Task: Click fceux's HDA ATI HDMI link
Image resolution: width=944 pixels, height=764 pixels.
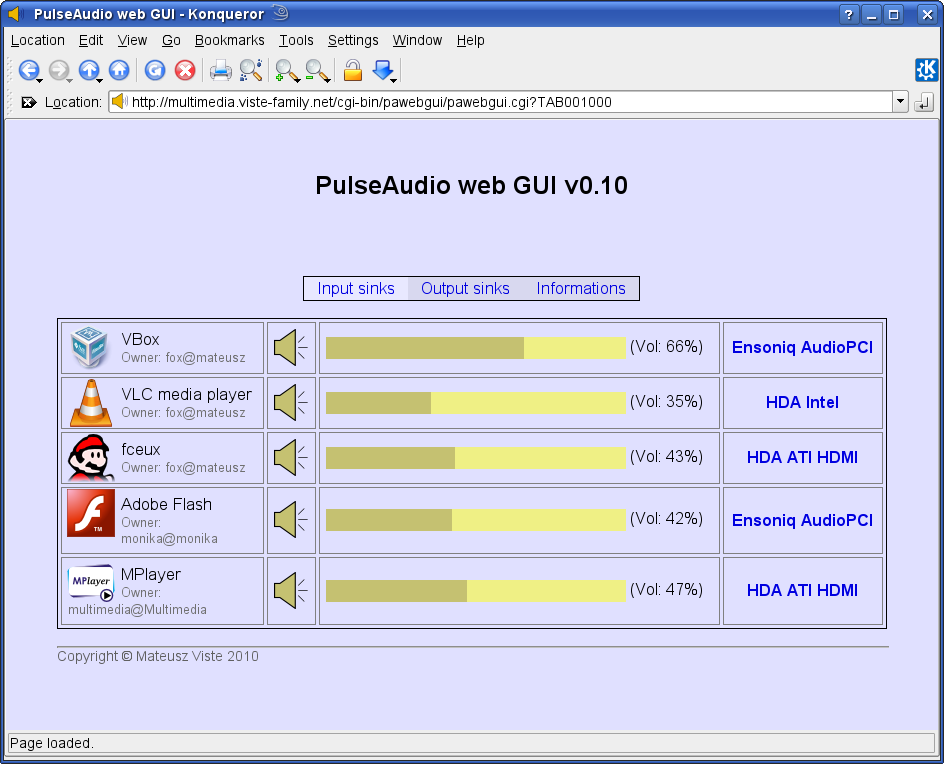Action: [803, 458]
